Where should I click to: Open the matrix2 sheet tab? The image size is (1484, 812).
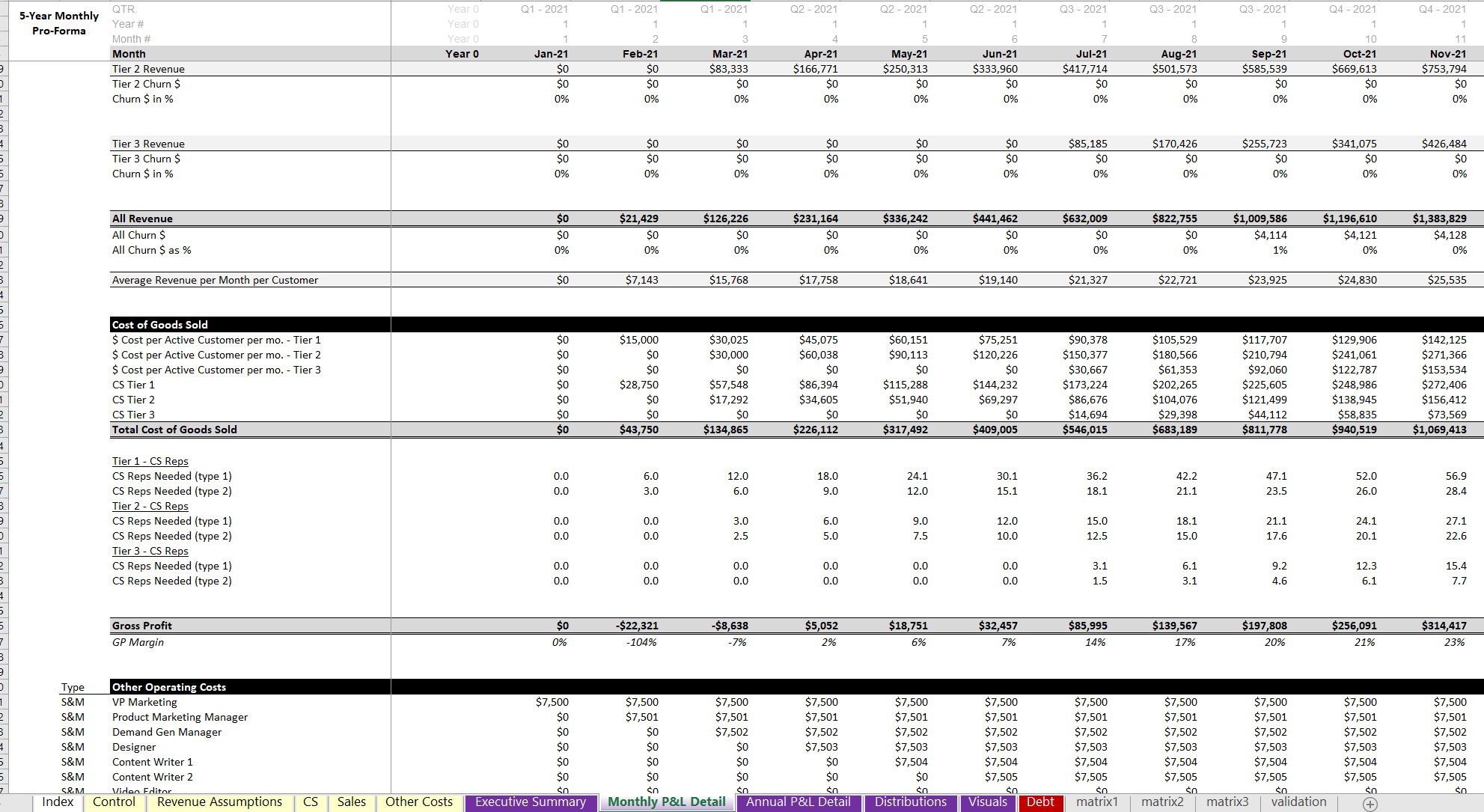[x=1162, y=802]
